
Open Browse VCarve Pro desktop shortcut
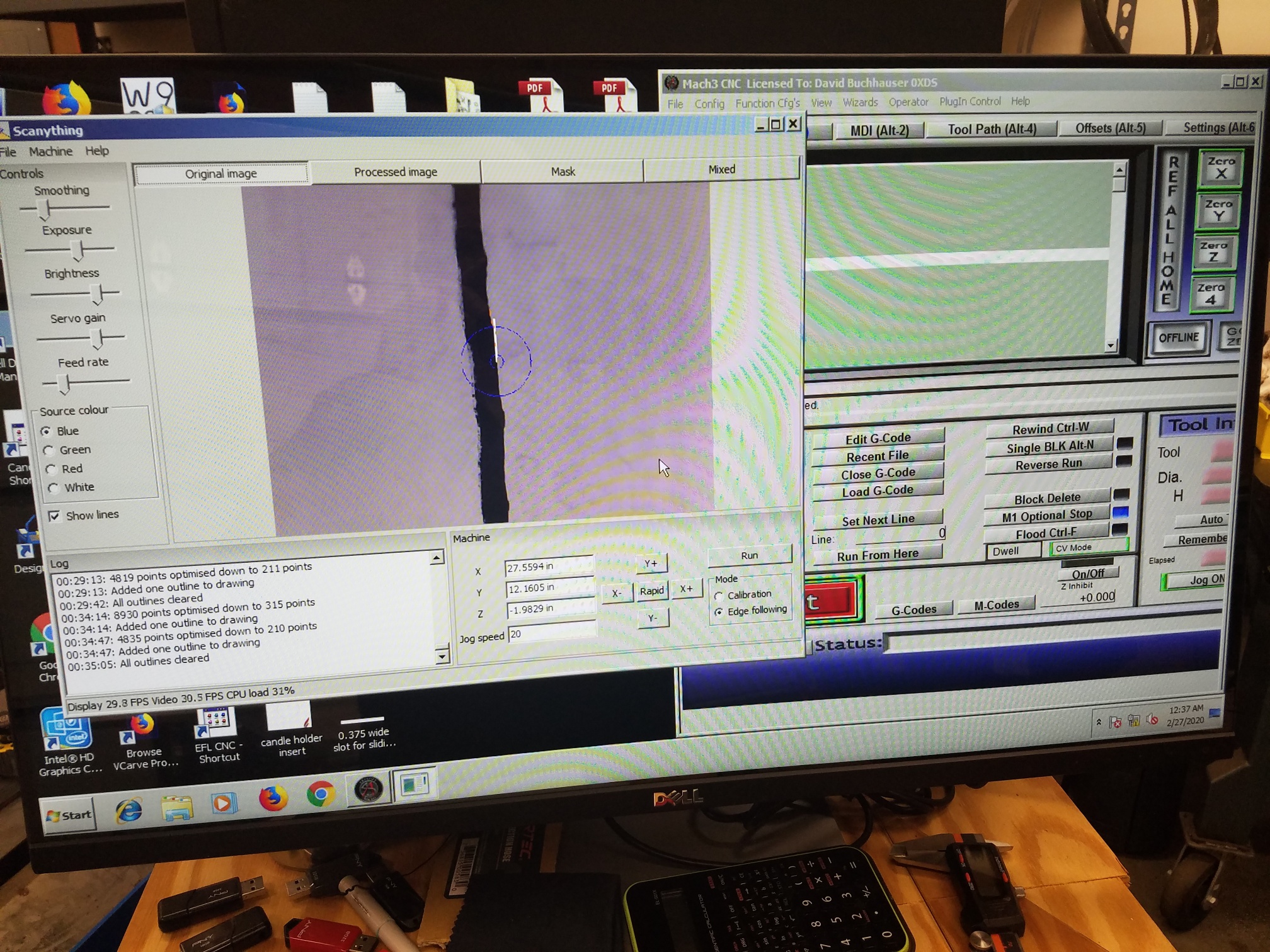(x=144, y=741)
